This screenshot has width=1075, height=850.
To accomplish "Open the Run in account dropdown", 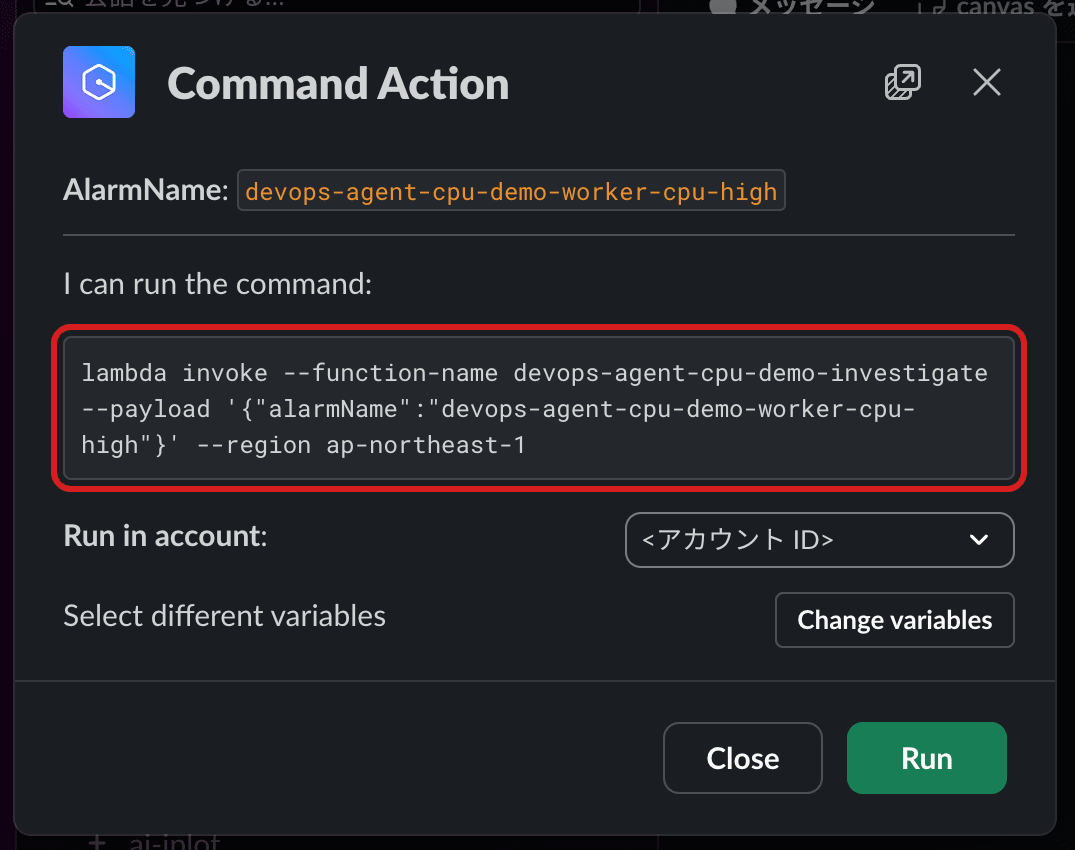I will (x=819, y=540).
